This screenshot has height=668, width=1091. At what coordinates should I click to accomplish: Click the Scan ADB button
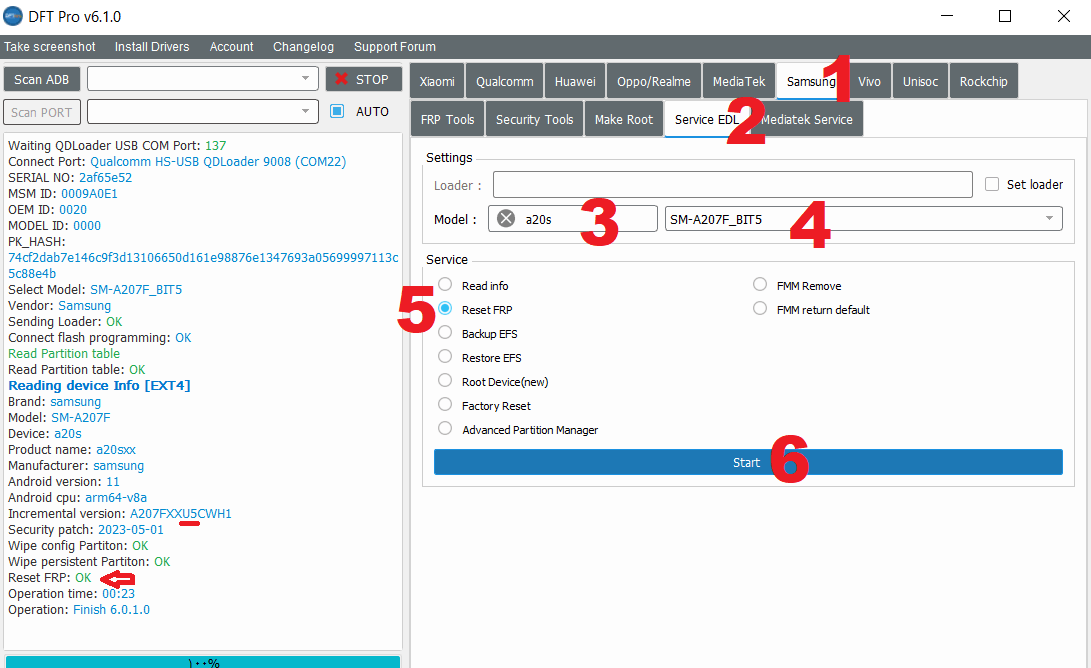(x=42, y=79)
